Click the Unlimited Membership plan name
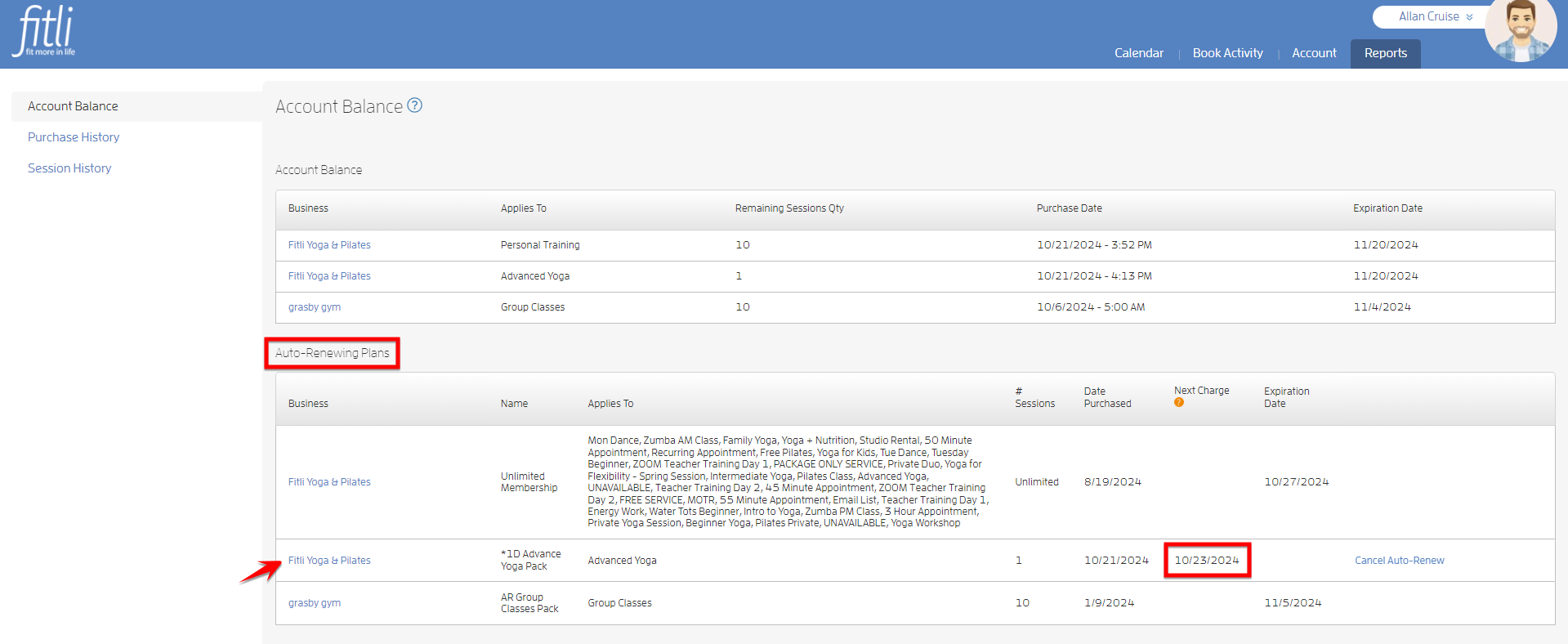 click(x=529, y=482)
